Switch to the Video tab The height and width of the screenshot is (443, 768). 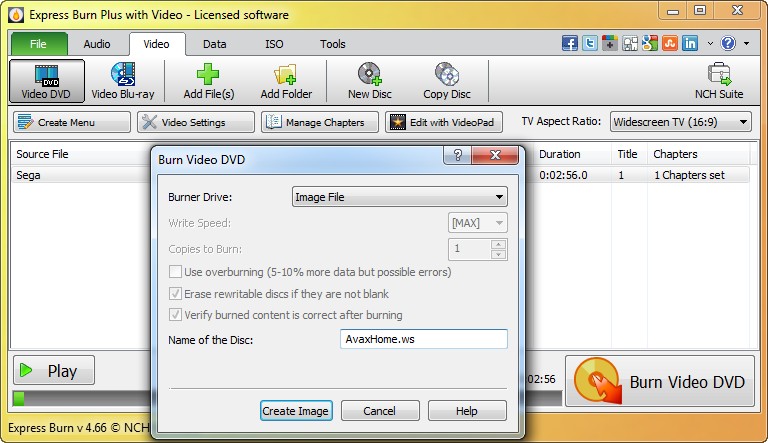pyautogui.click(x=157, y=44)
